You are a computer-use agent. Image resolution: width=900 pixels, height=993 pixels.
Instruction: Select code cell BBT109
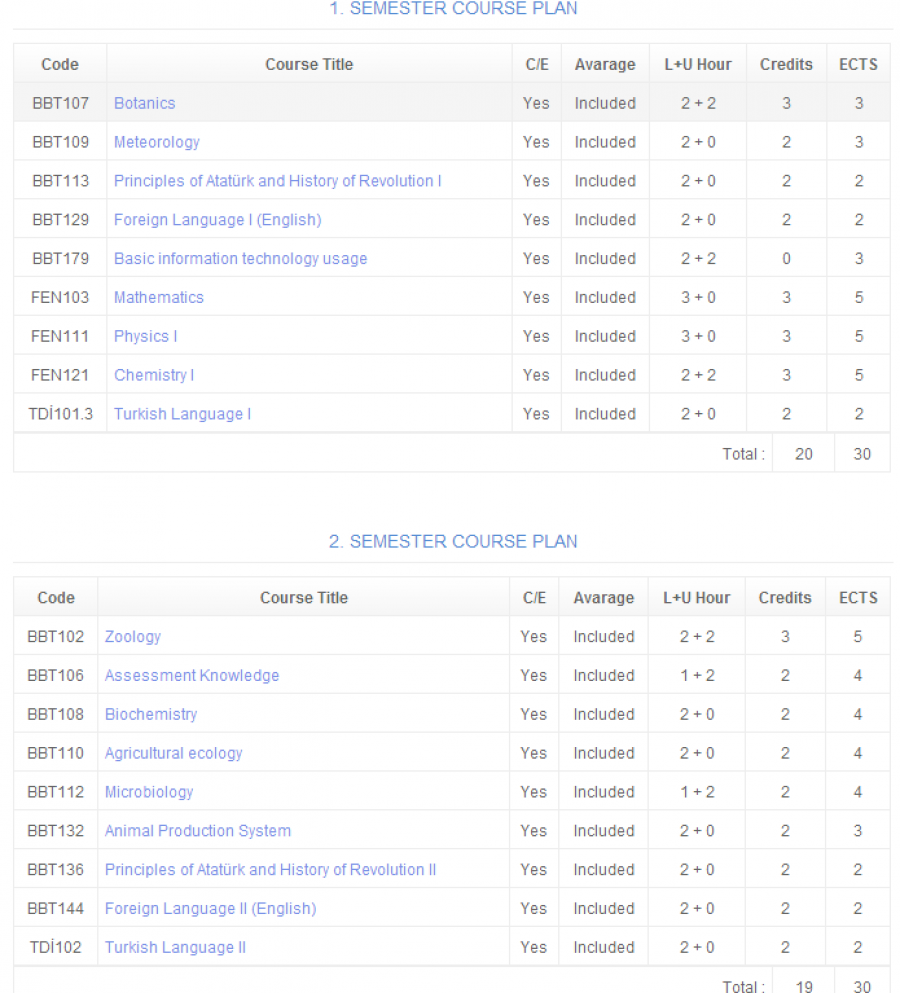(x=60, y=142)
